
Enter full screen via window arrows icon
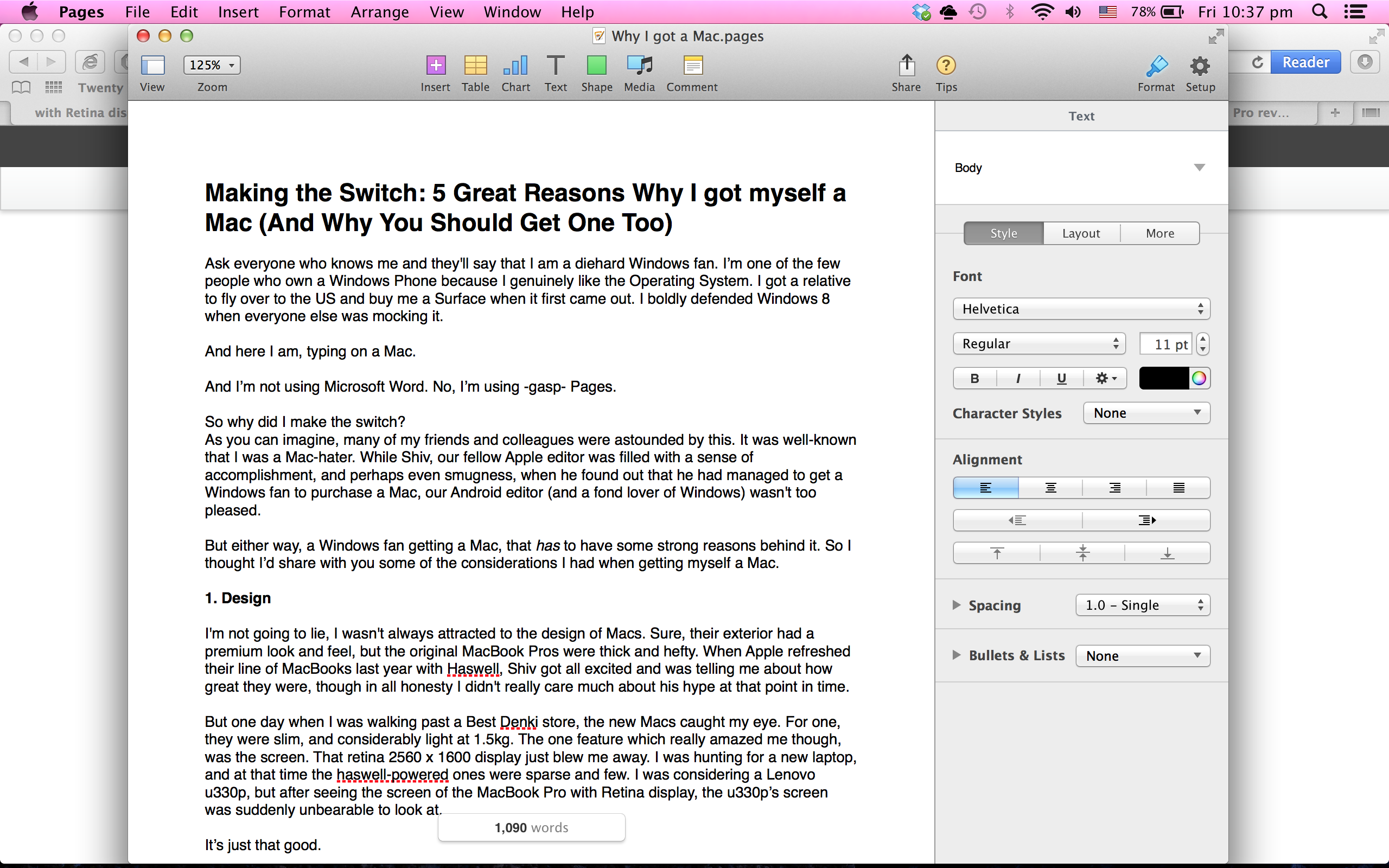click(x=1216, y=36)
